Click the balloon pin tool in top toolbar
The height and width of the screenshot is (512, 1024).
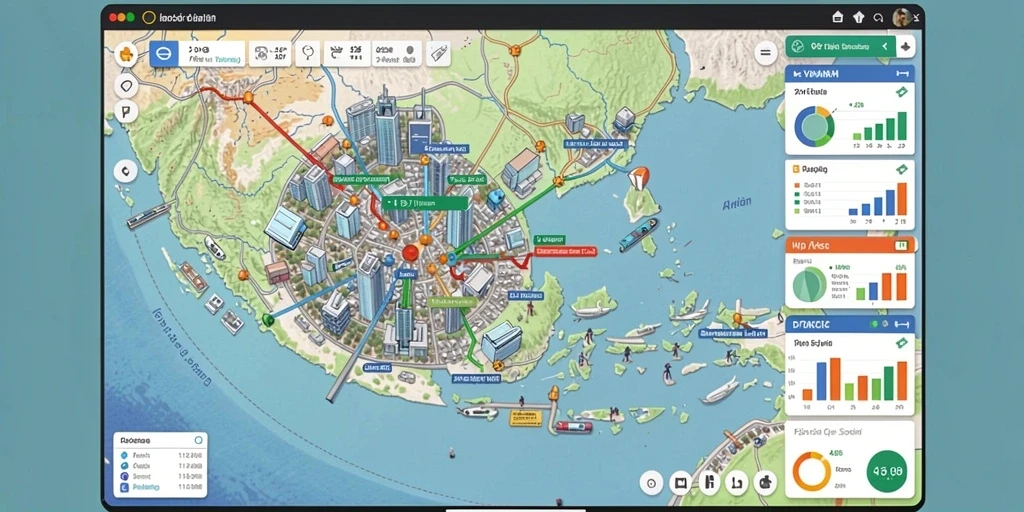(x=307, y=54)
